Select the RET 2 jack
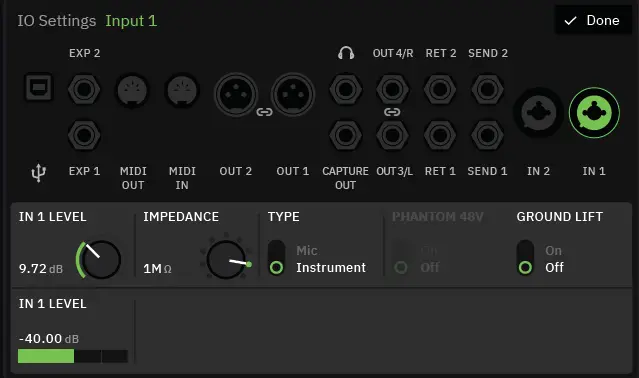 click(x=440, y=89)
